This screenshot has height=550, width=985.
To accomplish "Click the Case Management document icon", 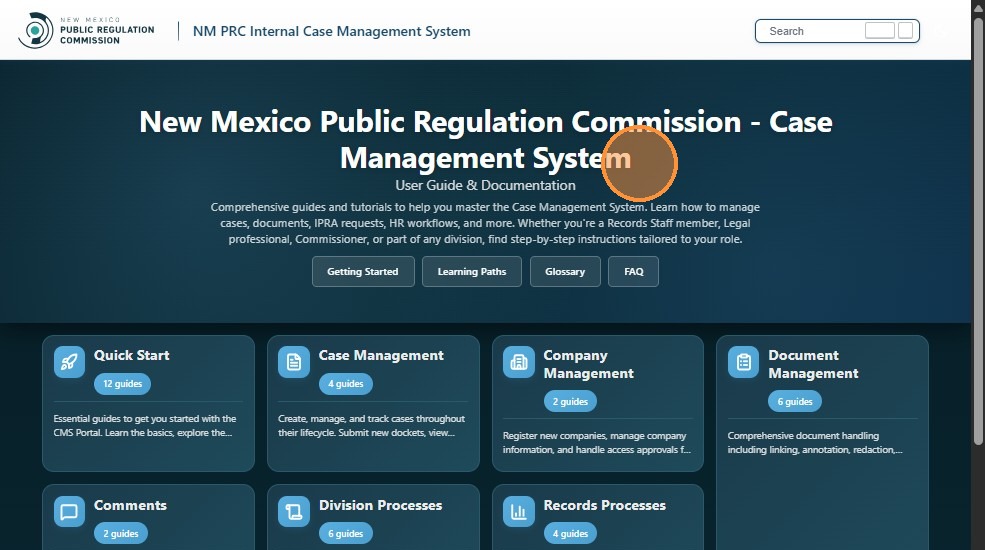I will tap(294, 362).
